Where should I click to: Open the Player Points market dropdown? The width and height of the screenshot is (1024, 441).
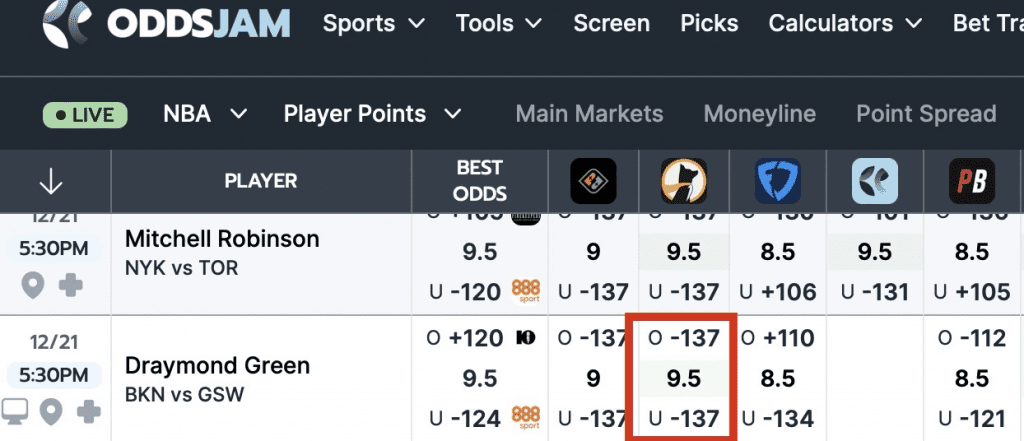tap(372, 114)
